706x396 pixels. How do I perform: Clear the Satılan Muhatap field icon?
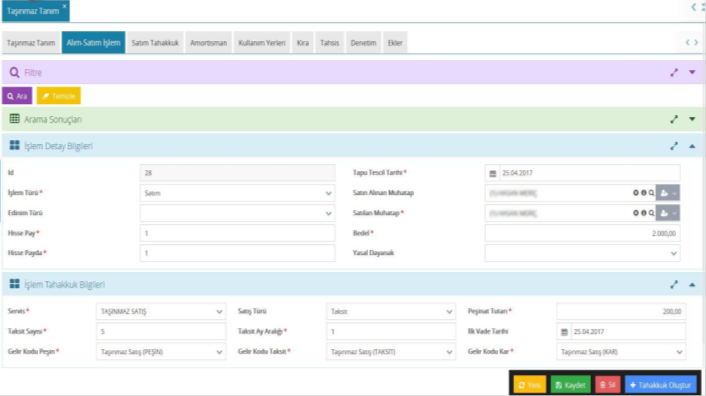coord(636,213)
